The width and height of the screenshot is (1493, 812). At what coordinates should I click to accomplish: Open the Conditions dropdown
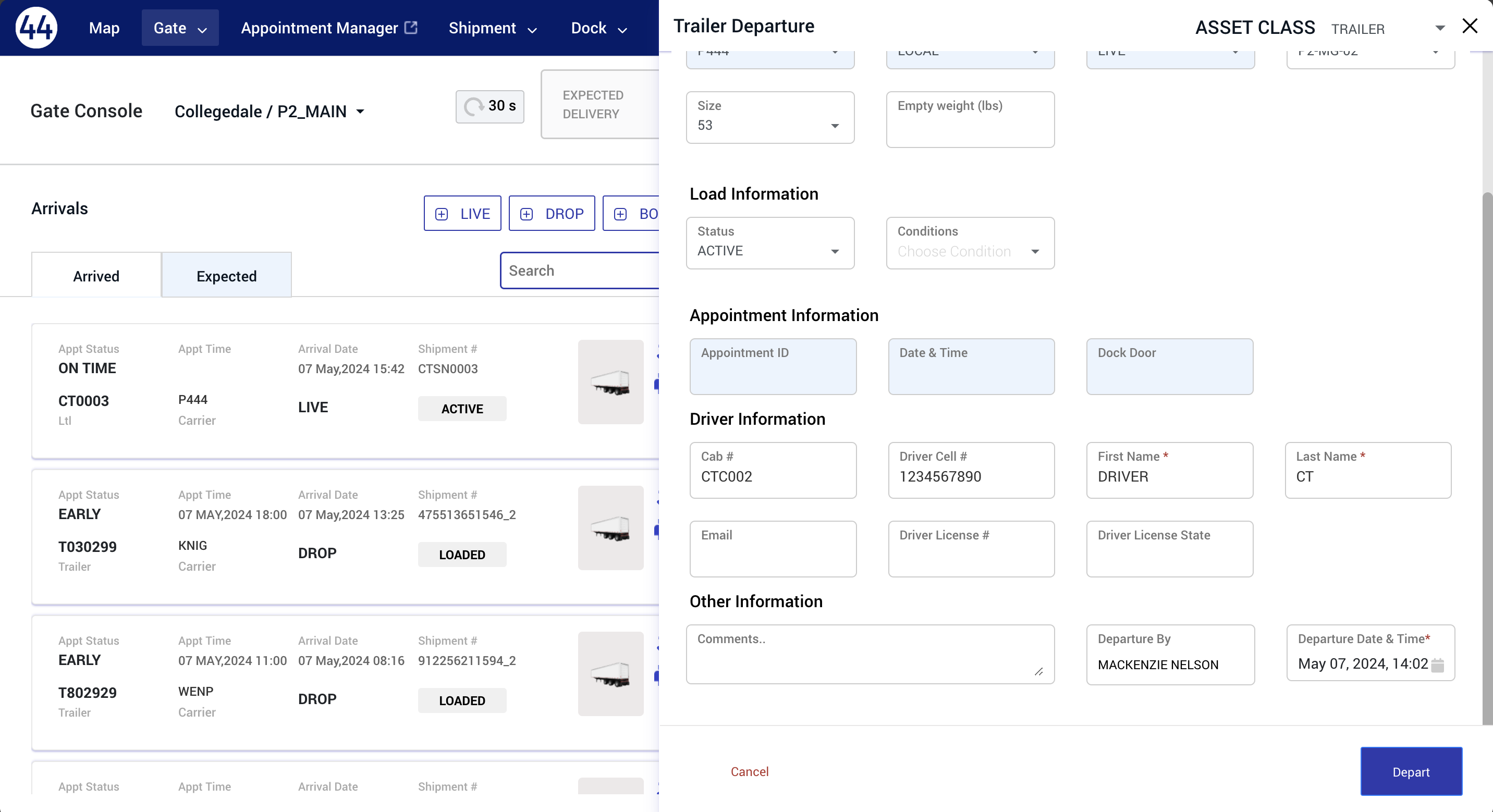(x=970, y=243)
